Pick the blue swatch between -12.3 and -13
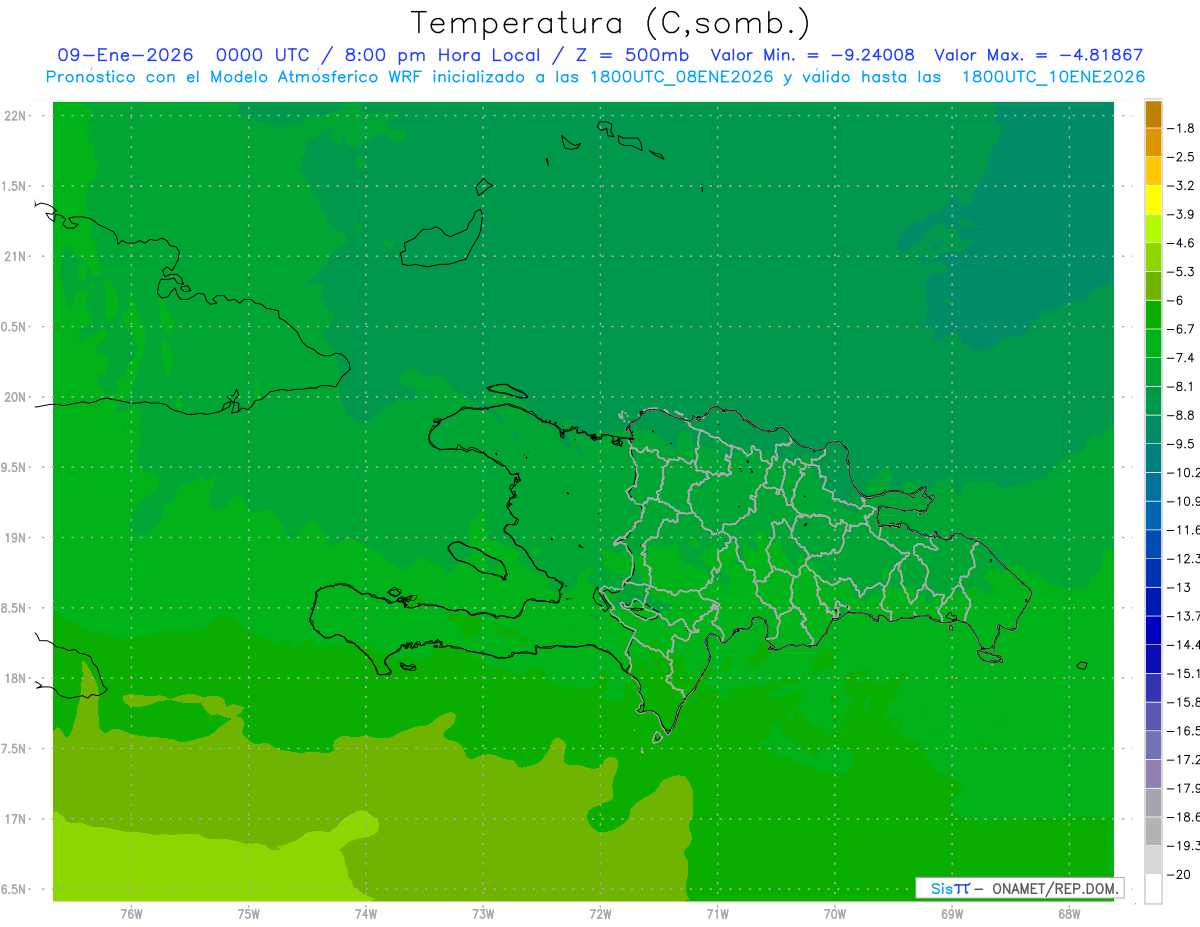The height and width of the screenshot is (927, 1200). point(1153,573)
